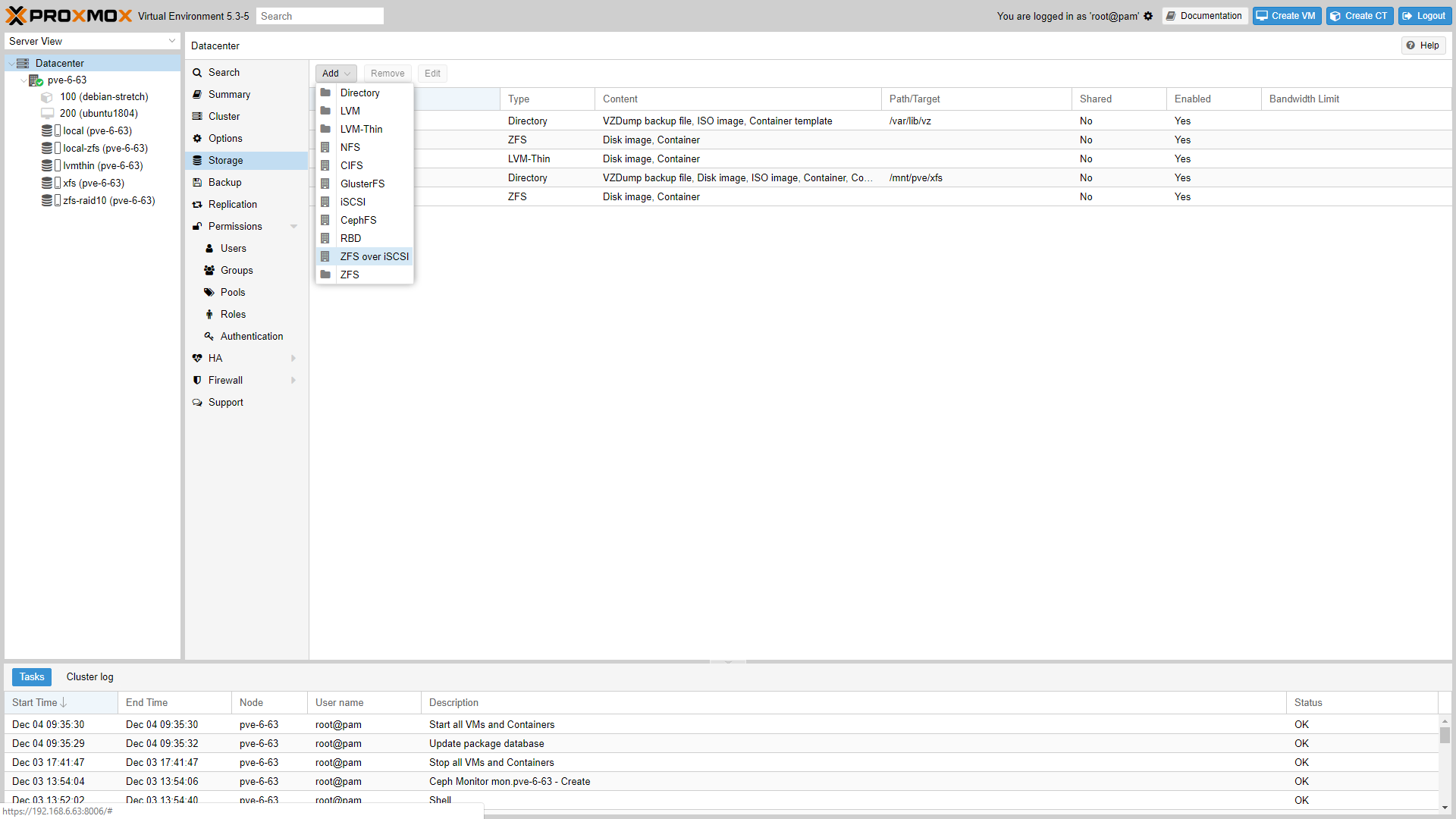
Task: Expand the HA submenu arrow
Action: point(293,358)
